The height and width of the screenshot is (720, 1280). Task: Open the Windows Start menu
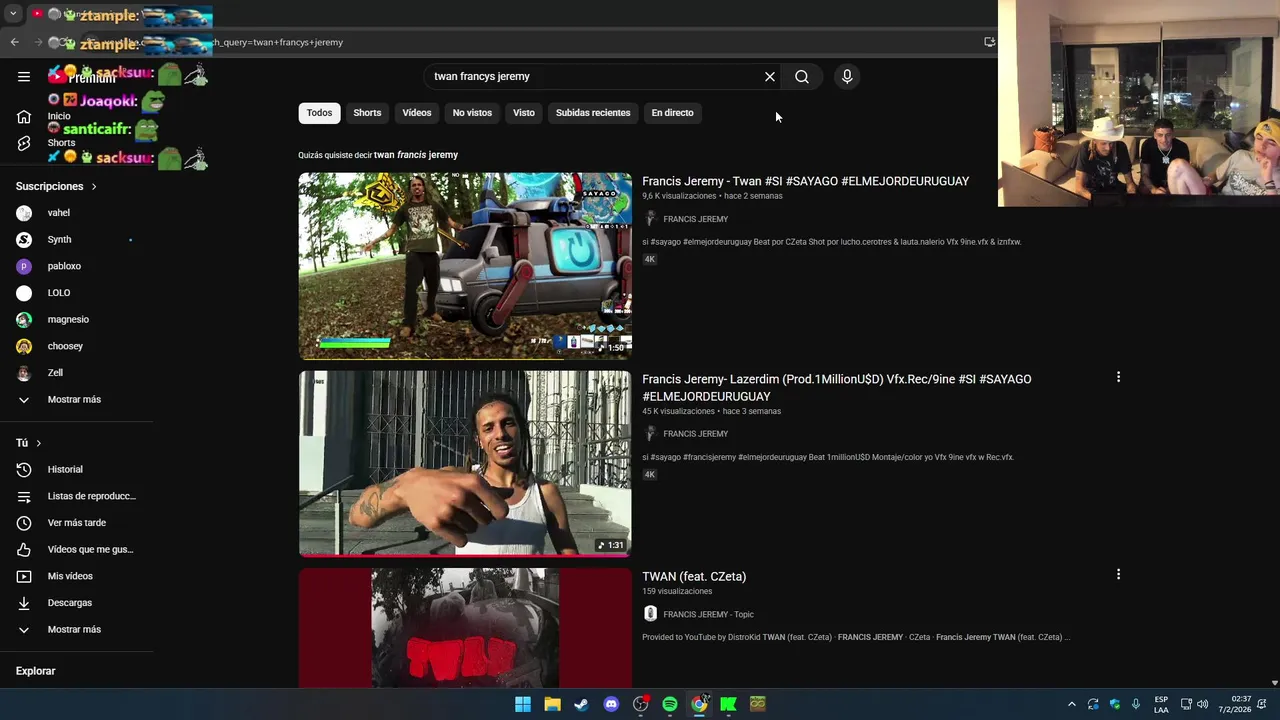[x=523, y=704]
